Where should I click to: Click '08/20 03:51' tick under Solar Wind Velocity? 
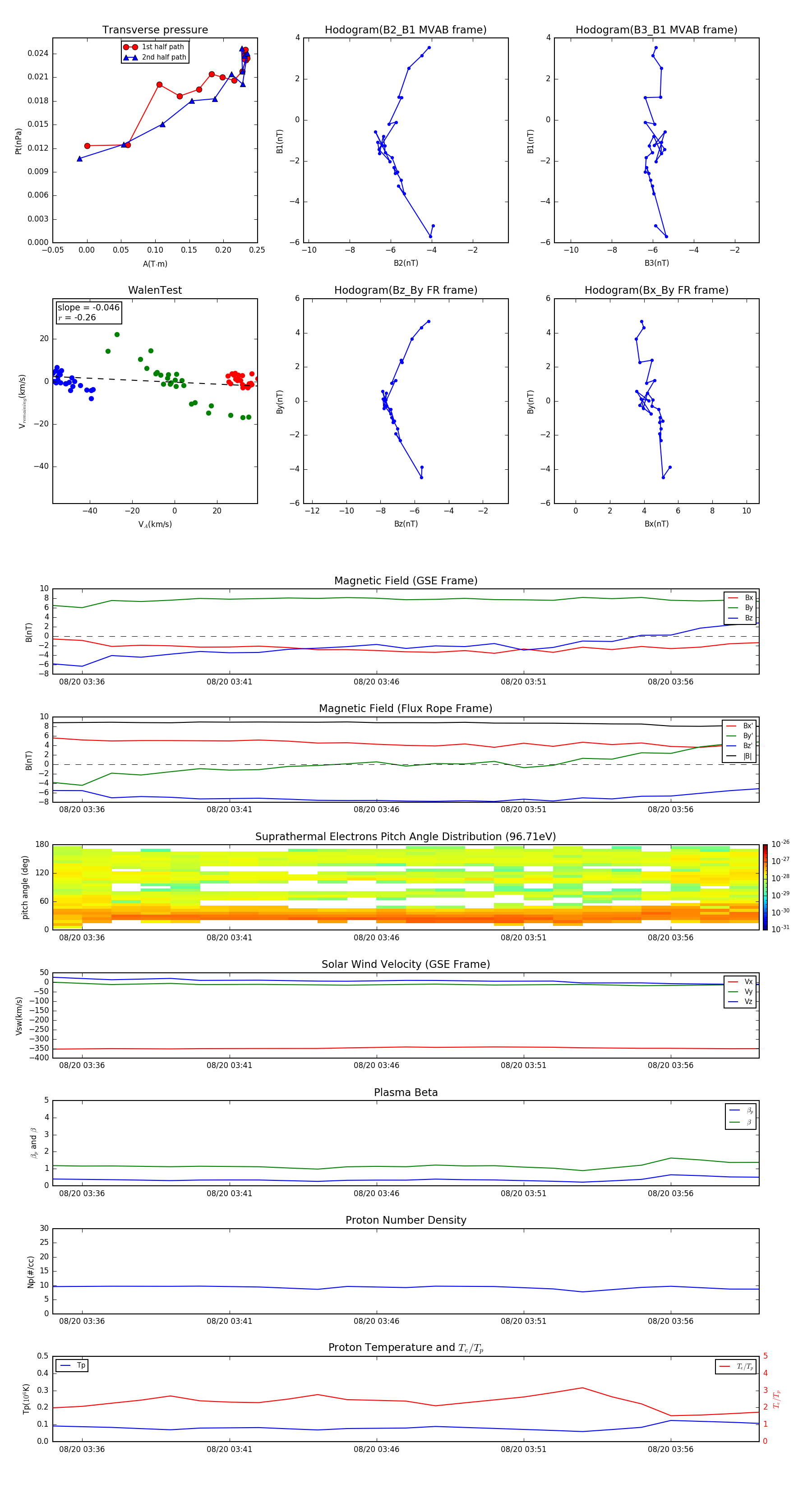coord(524,1065)
